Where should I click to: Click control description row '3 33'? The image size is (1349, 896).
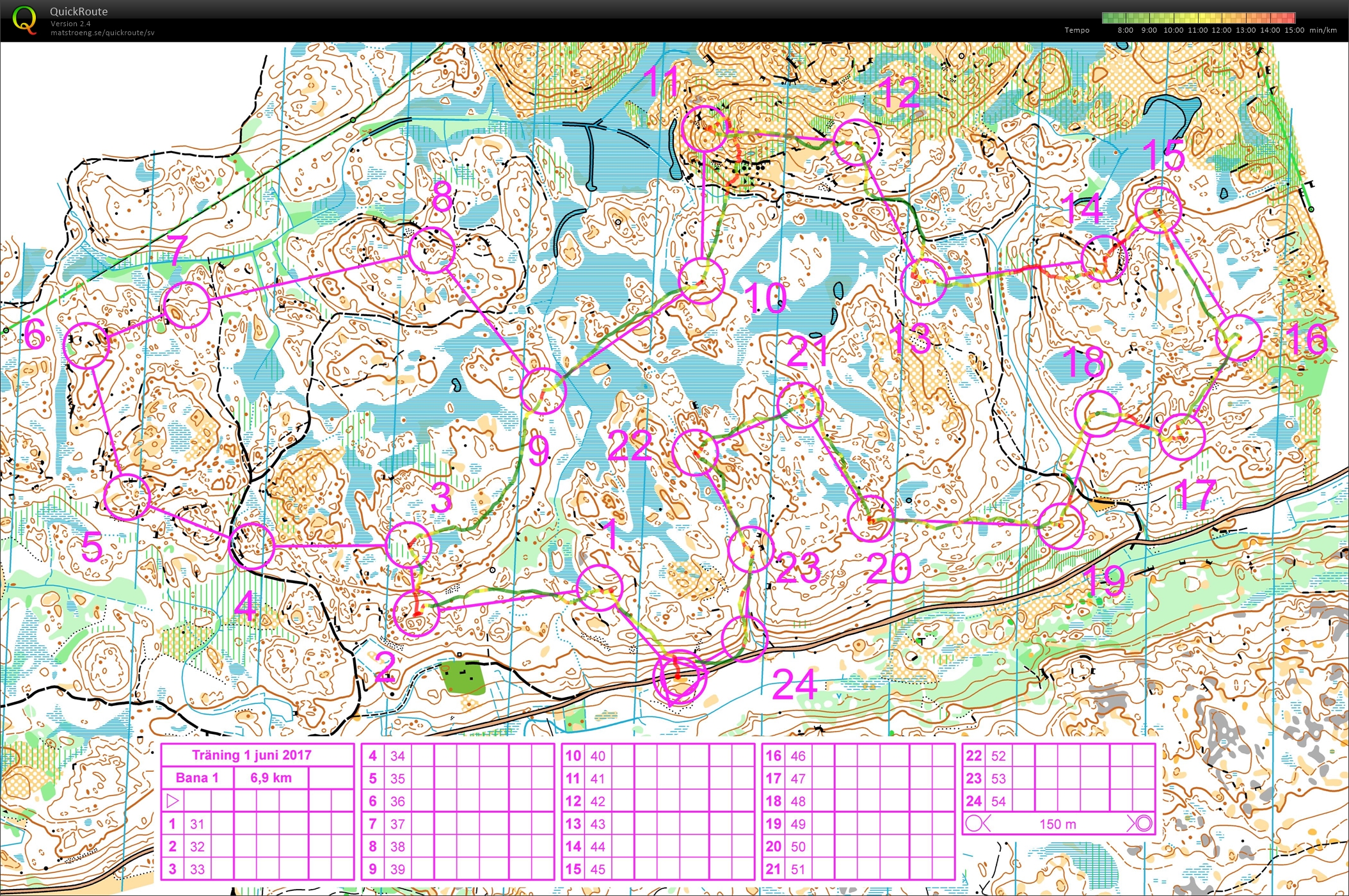point(257,869)
